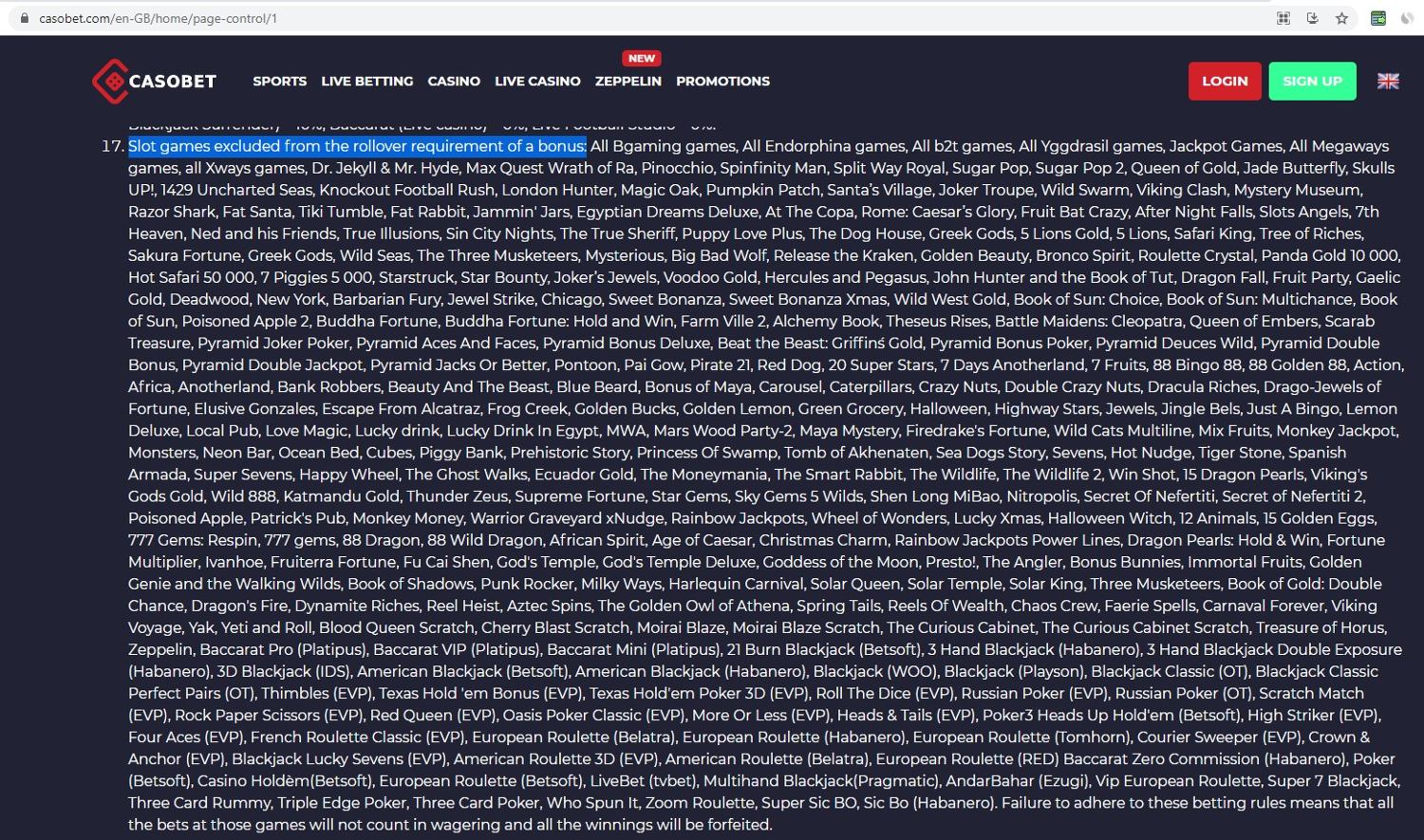
Task: Click the red Login button
Action: 1225,82
